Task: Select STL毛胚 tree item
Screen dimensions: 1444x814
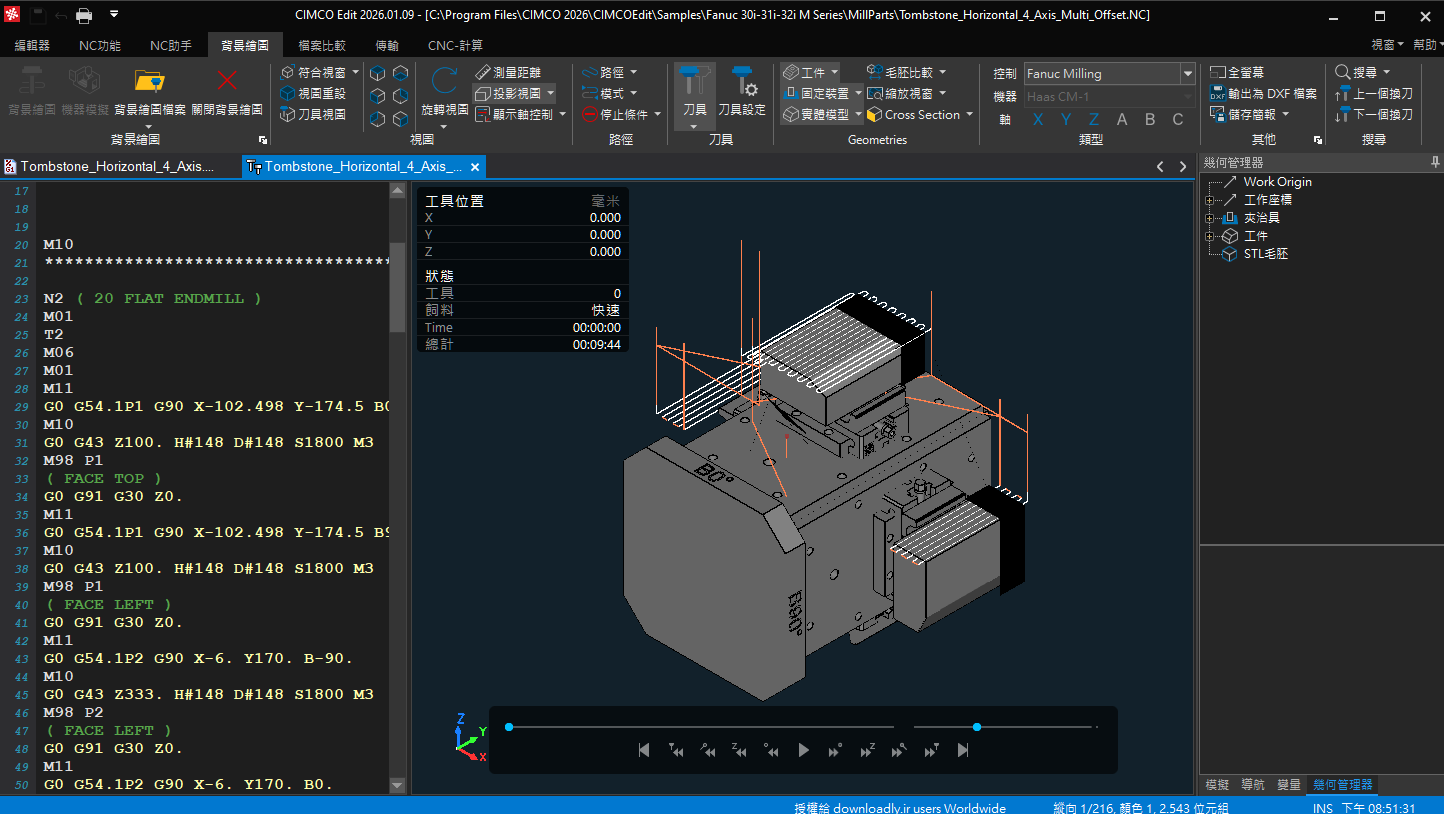Action: pos(1265,254)
